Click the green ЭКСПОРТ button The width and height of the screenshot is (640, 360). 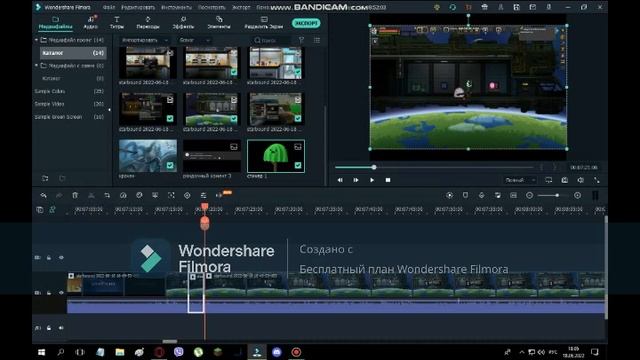(x=306, y=23)
